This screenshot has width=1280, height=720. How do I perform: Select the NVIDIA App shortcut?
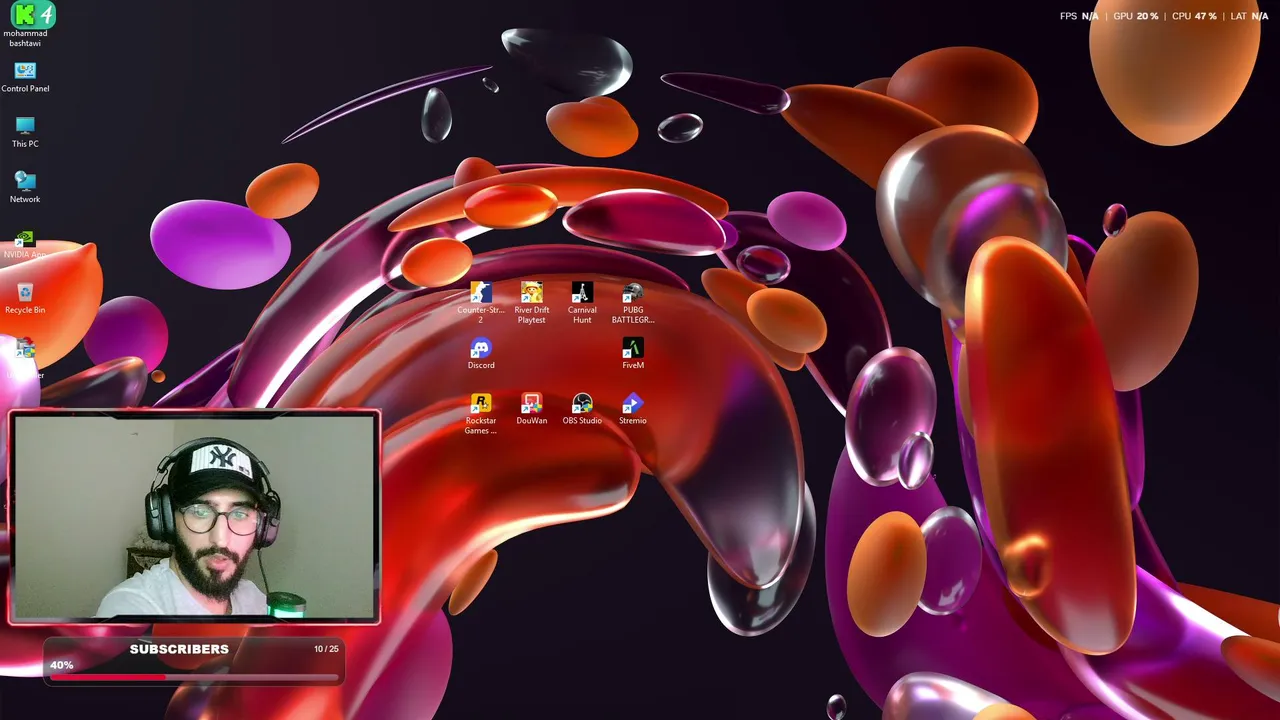coord(25,244)
